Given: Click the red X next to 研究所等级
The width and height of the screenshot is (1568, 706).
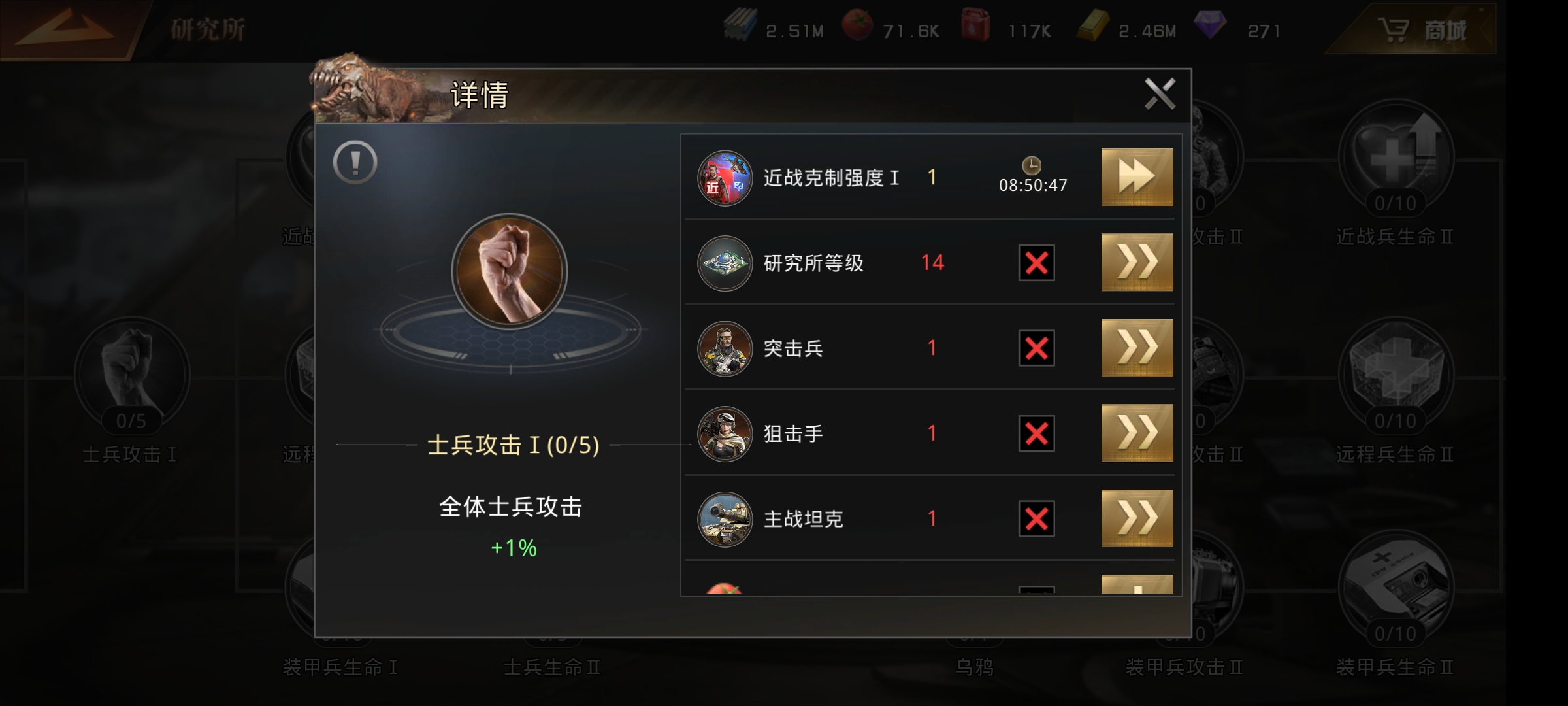Looking at the screenshot, I should (x=1036, y=263).
